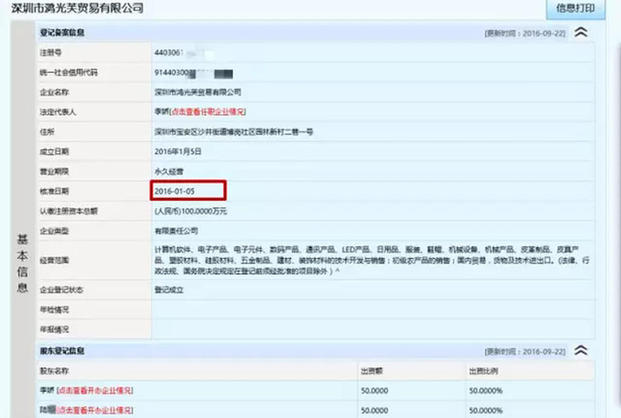Viewport: 621px width, 418px height.
Task: Click the 出资比例 column header
Action: point(482,371)
